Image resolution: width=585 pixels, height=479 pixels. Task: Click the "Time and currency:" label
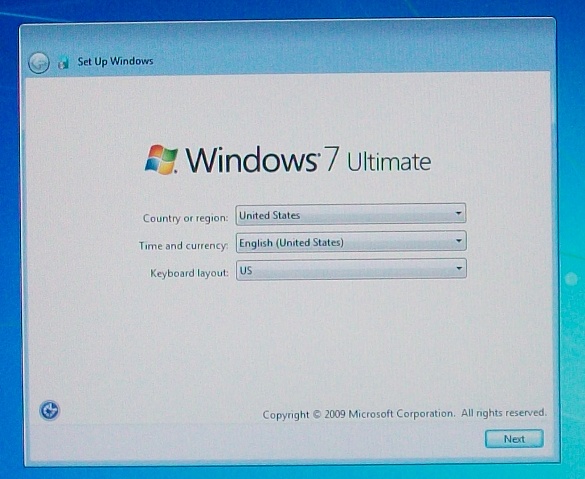coord(183,245)
